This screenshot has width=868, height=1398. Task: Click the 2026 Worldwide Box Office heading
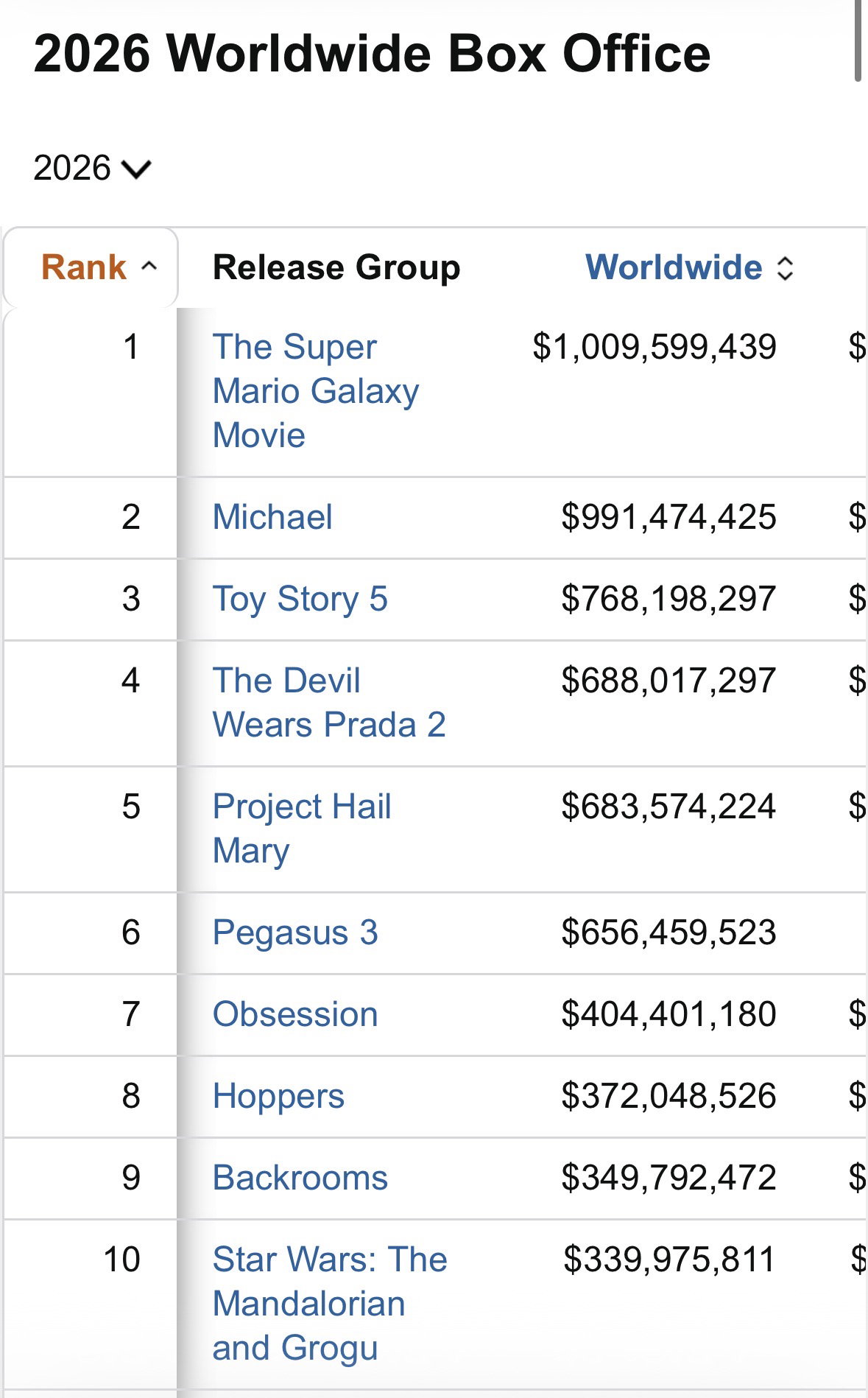(x=372, y=54)
